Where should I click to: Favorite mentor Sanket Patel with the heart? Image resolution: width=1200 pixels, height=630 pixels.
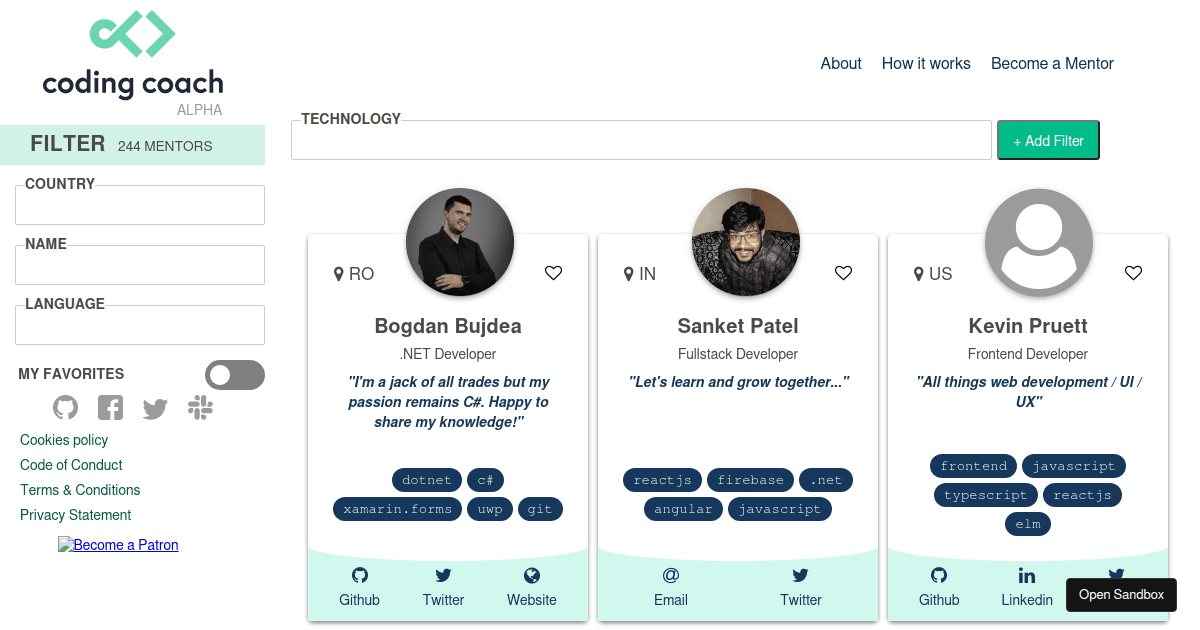click(x=843, y=272)
